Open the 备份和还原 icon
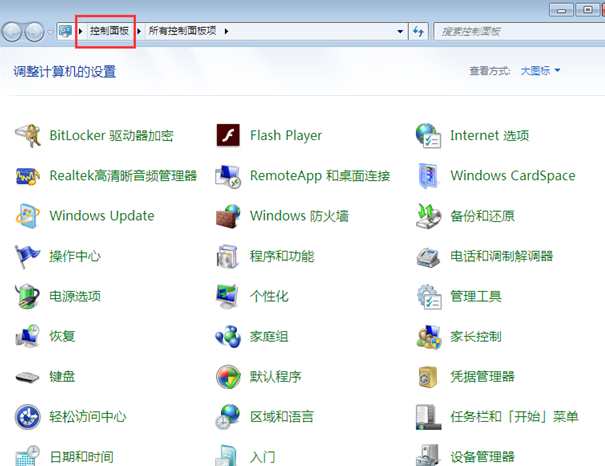605x466 pixels. pos(428,216)
